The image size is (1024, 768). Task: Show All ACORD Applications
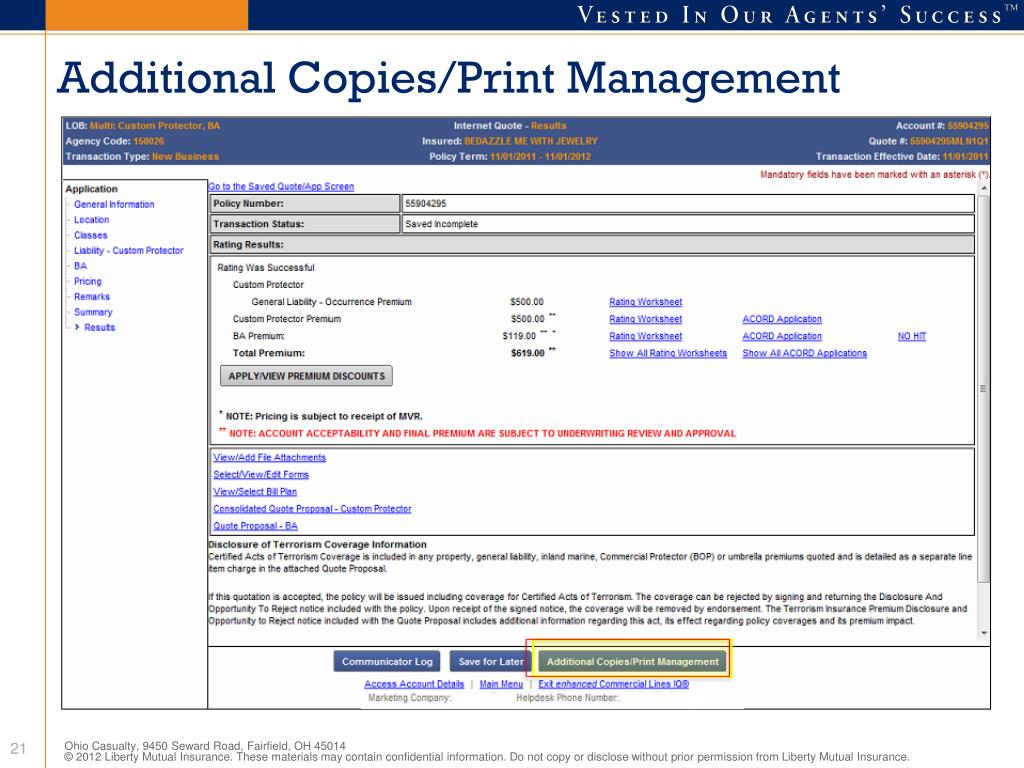pyautogui.click(x=805, y=353)
